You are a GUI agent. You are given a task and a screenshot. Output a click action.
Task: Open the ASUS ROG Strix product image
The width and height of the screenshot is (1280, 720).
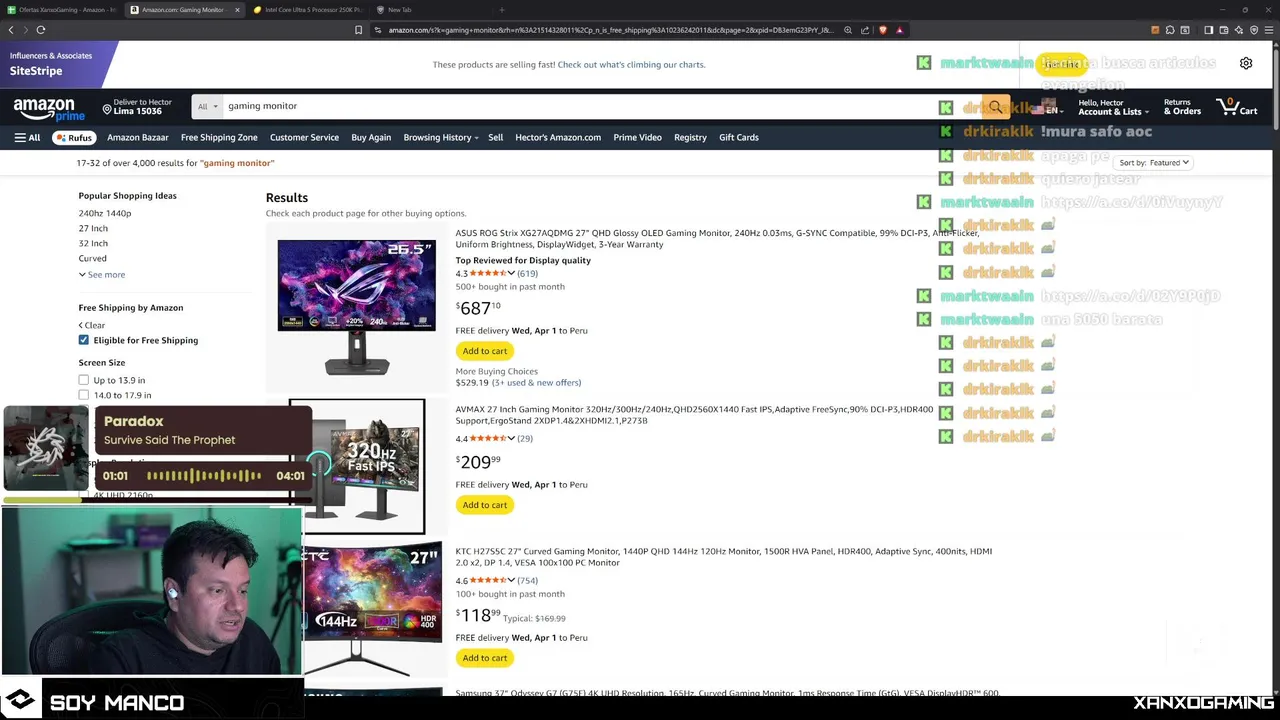click(x=356, y=307)
